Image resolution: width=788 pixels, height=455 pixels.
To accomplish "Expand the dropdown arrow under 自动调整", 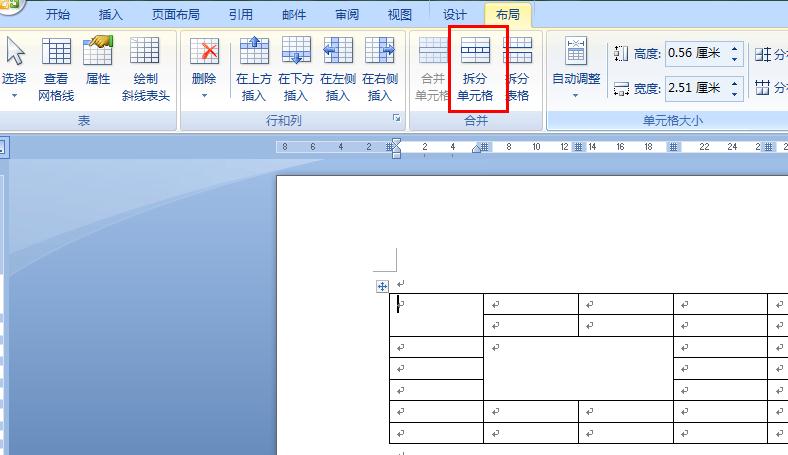I will pyautogui.click(x=576, y=95).
